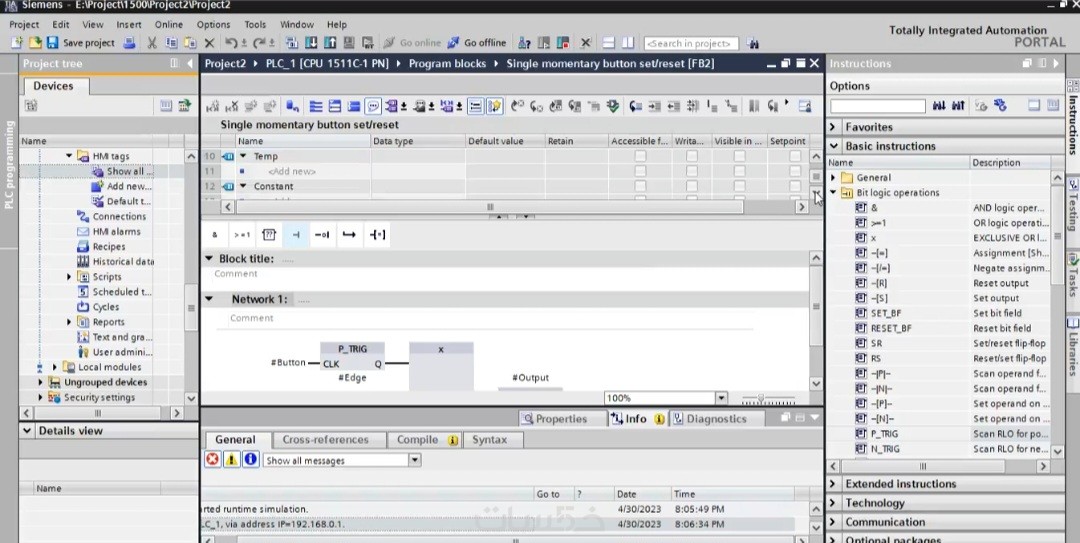Open the Options menu
The width and height of the screenshot is (1080, 543).
[x=214, y=24]
